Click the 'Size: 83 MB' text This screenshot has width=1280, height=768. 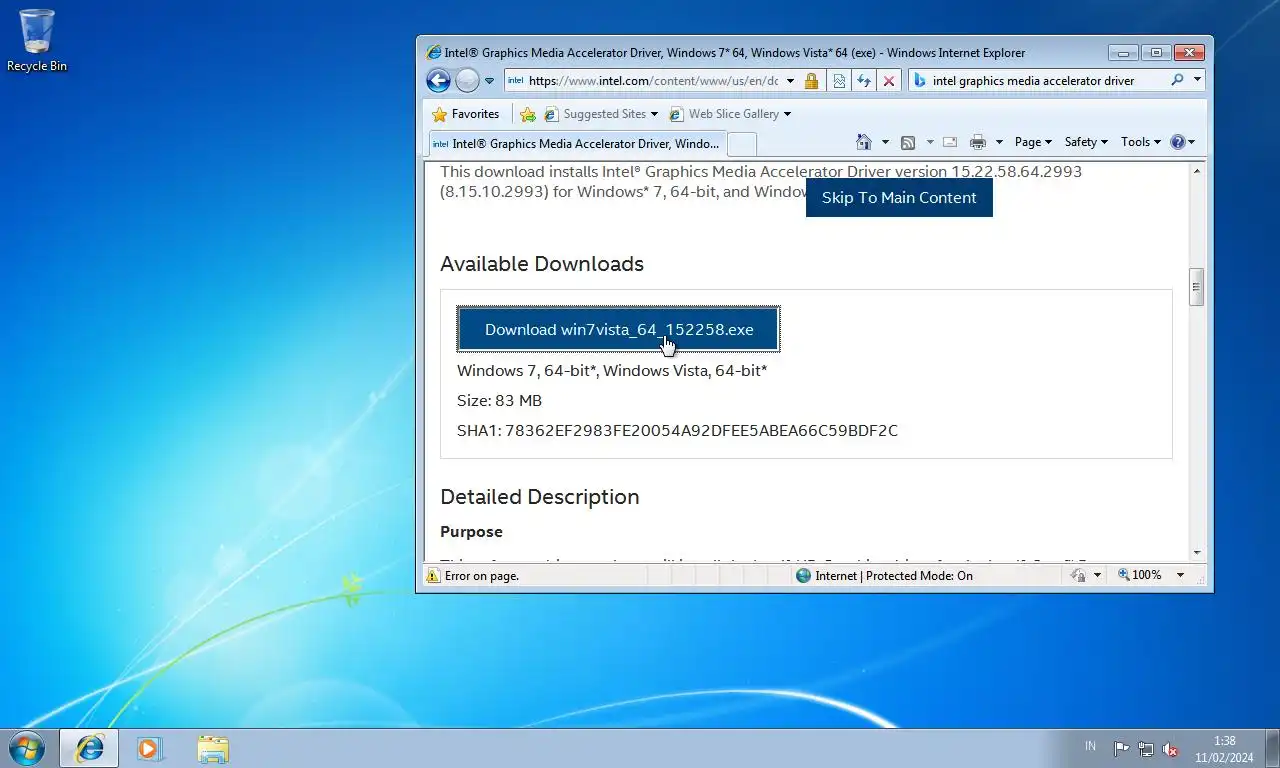point(499,401)
